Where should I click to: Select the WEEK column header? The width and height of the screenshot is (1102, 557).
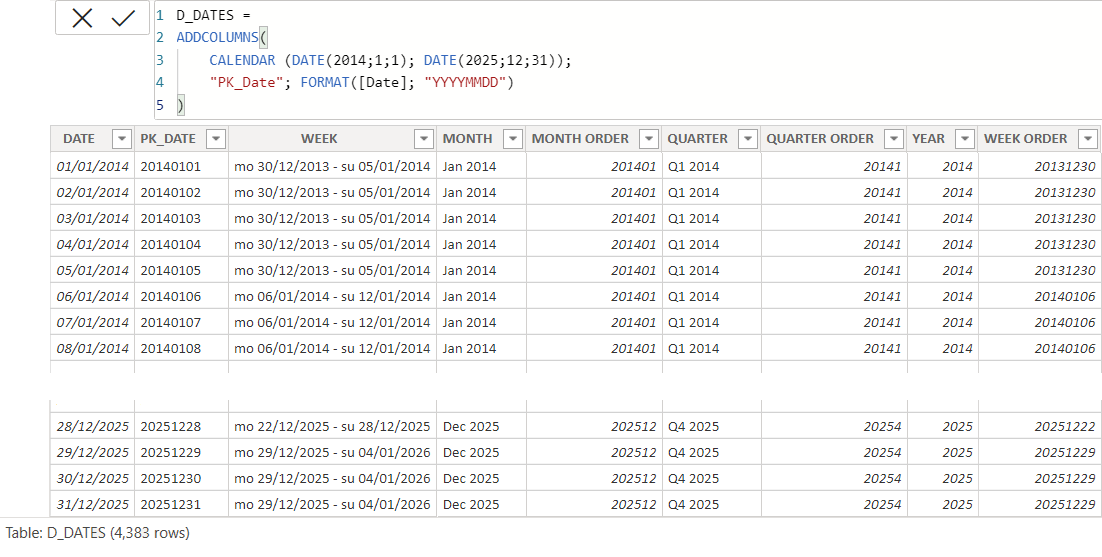coord(319,139)
